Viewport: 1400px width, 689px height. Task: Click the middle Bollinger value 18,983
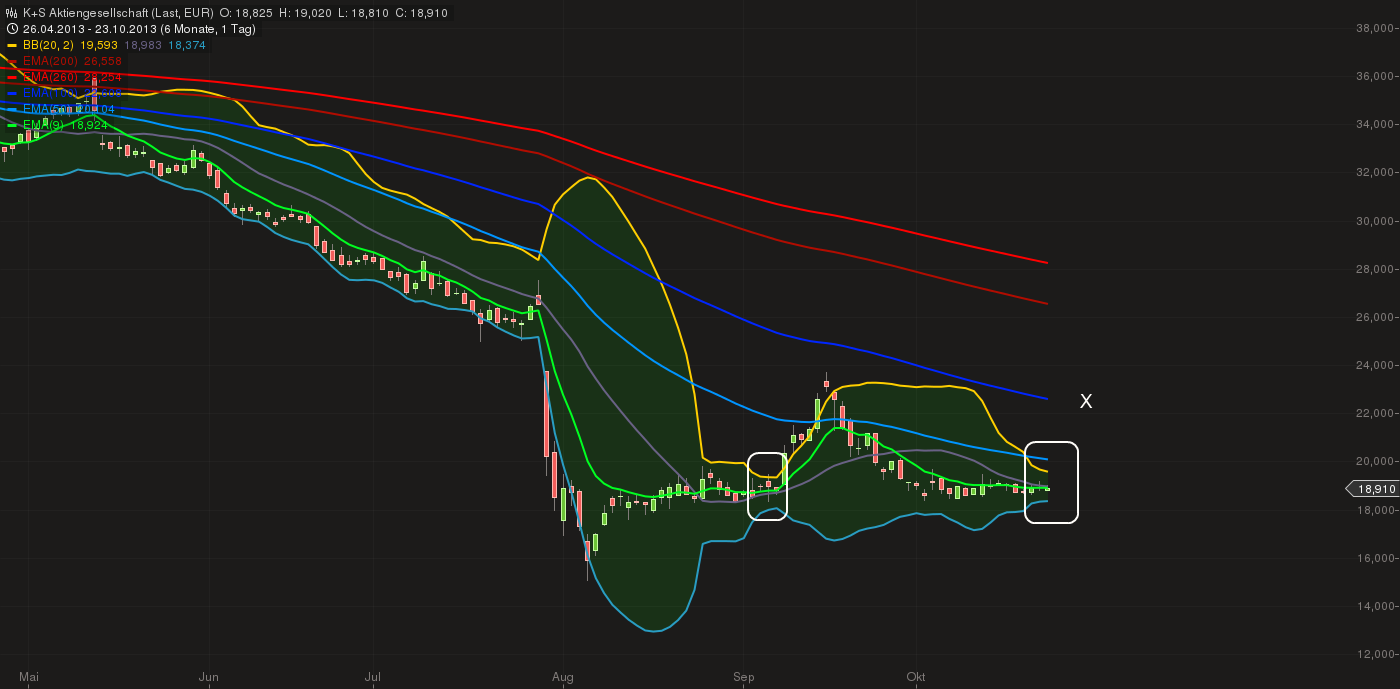pos(143,45)
